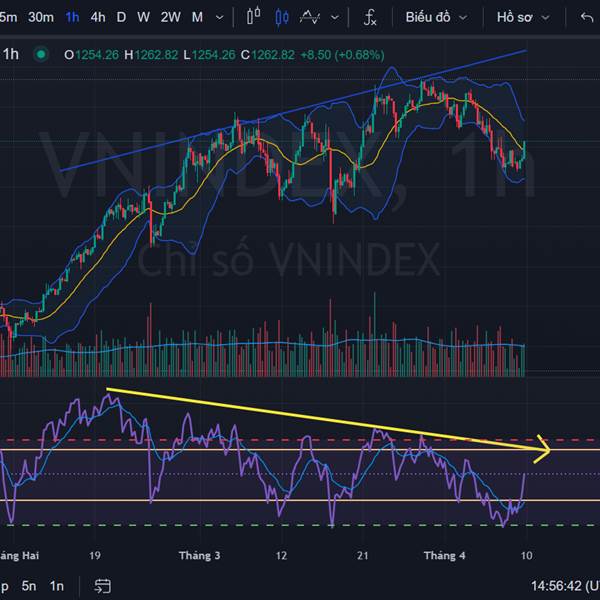Image resolution: width=600 pixels, height=600 pixels.
Task: Click the 21 date axis label
Action: coord(363,556)
